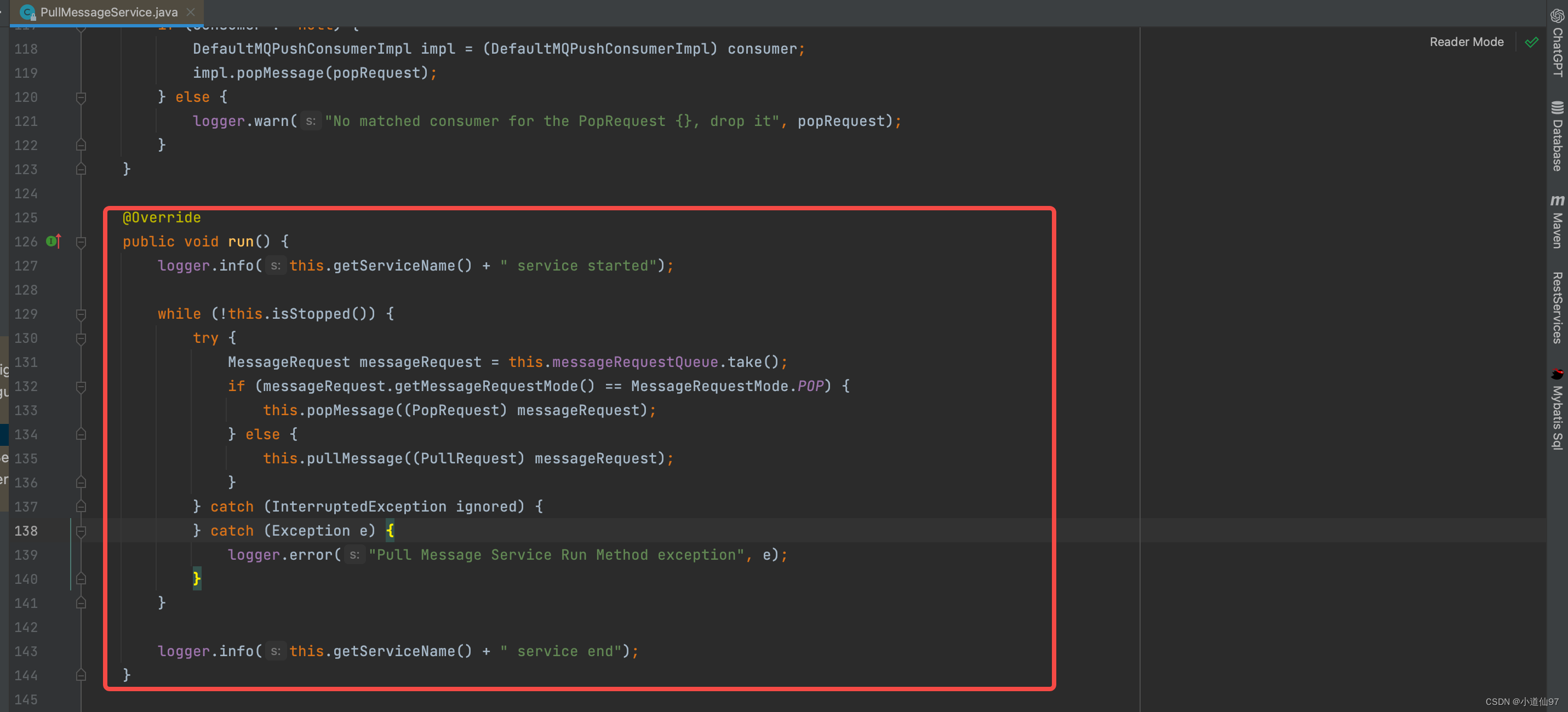
Task: Click line number 126 in the gutter
Action: click(26, 242)
